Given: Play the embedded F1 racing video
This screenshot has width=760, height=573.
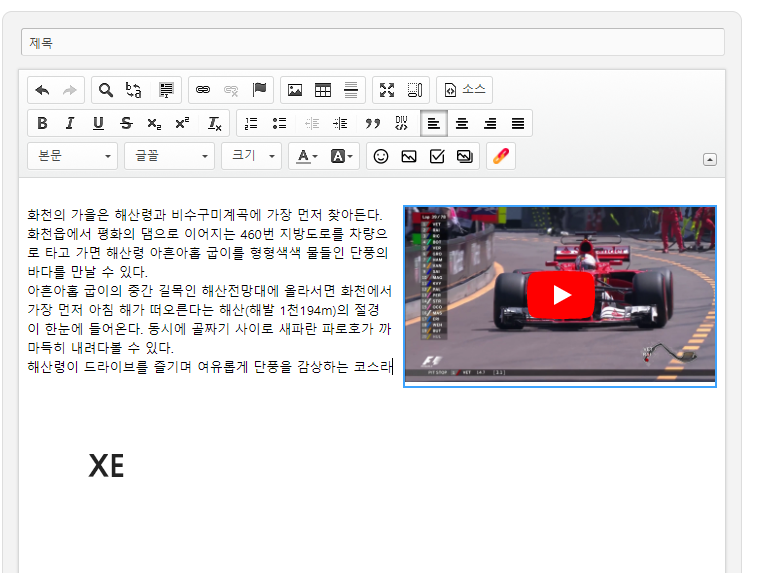Looking at the screenshot, I should click(x=560, y=295).
